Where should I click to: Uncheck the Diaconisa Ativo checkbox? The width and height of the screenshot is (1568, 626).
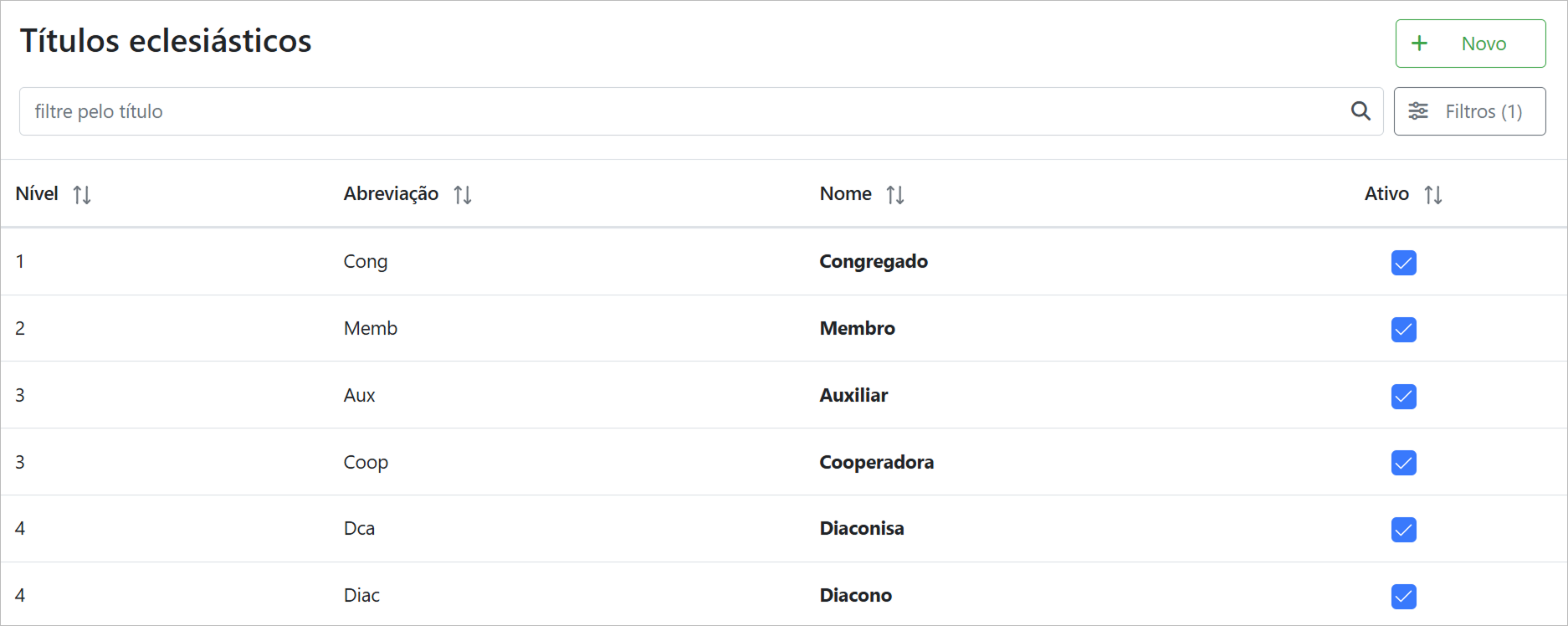coord(1404,530)
